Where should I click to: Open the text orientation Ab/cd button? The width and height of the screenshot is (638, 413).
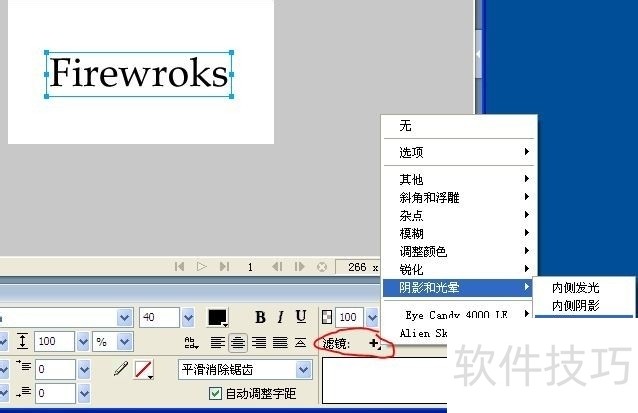pyautogui.click(x=191, y=343)
